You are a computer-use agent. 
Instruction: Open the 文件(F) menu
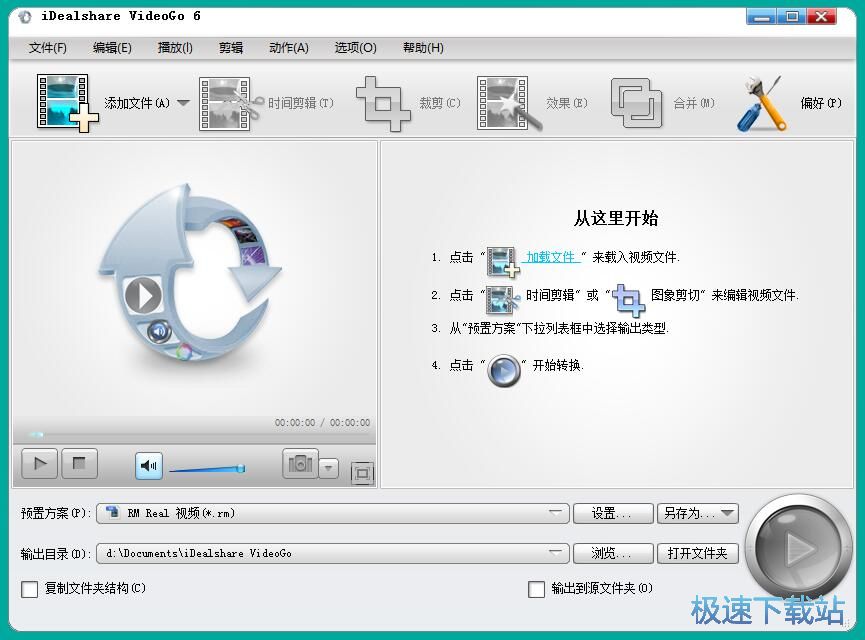[x=48, y=48]
